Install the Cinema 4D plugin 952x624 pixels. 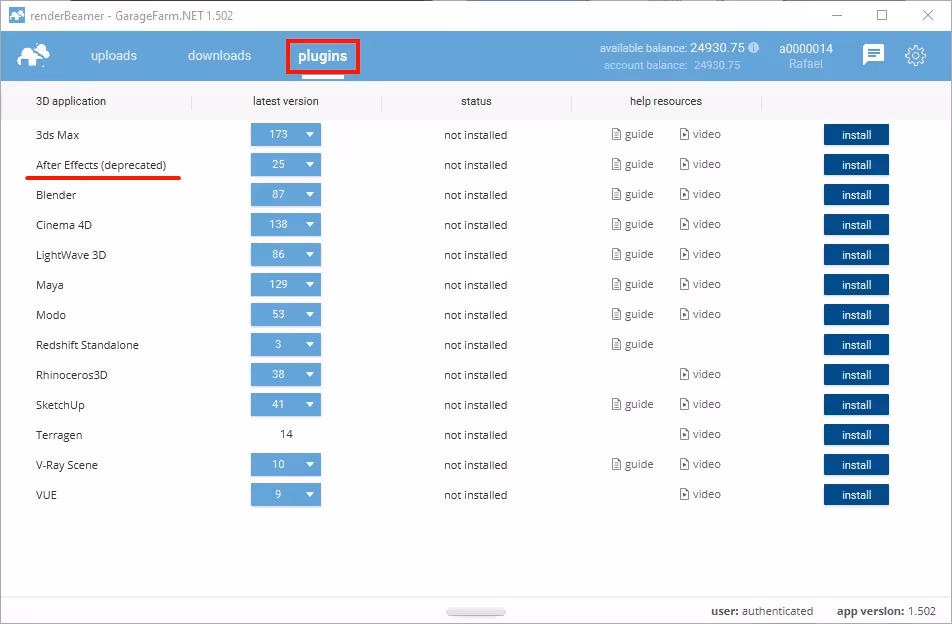pos(856,225)
